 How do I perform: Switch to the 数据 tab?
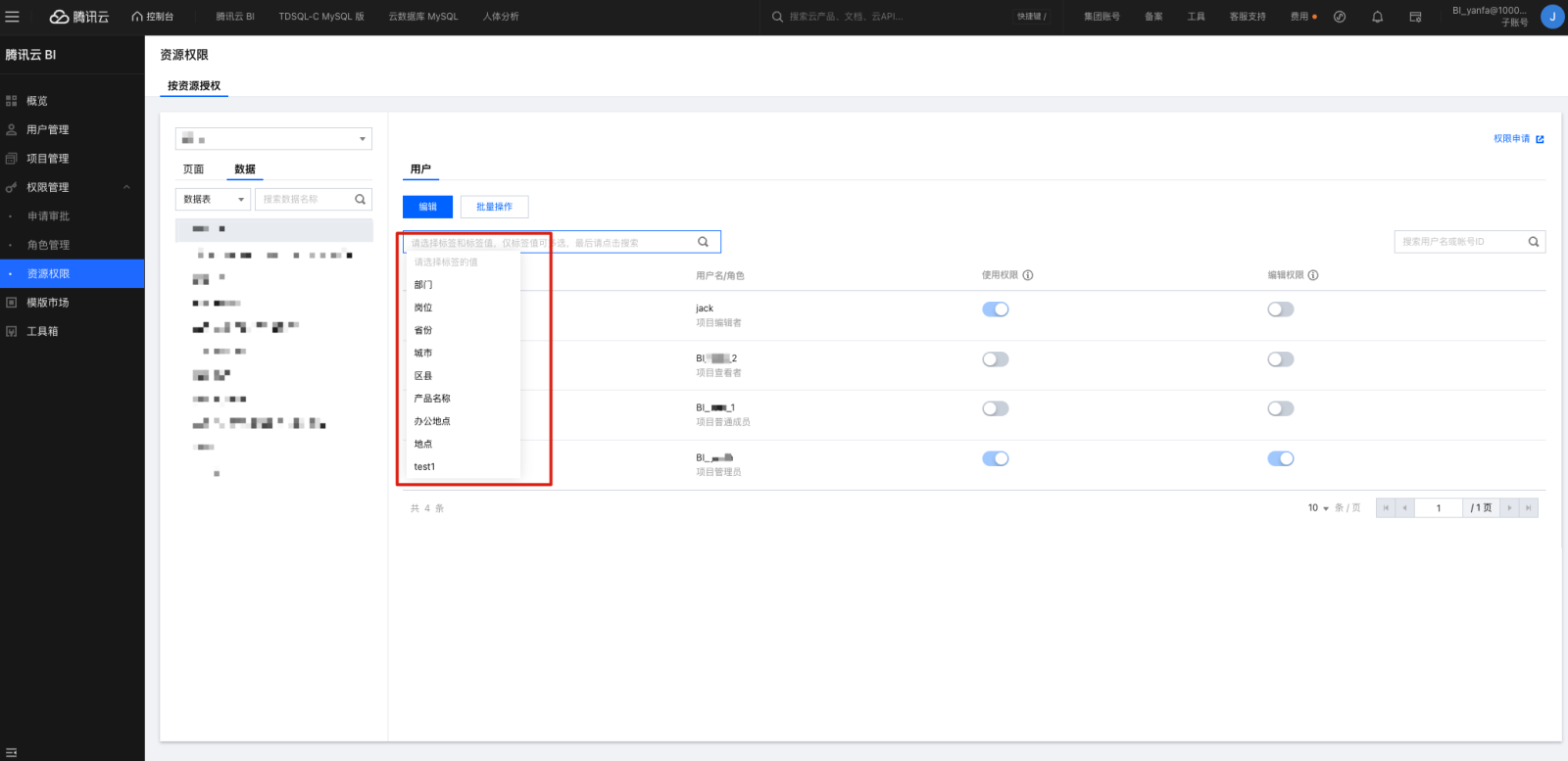(245, 169)
